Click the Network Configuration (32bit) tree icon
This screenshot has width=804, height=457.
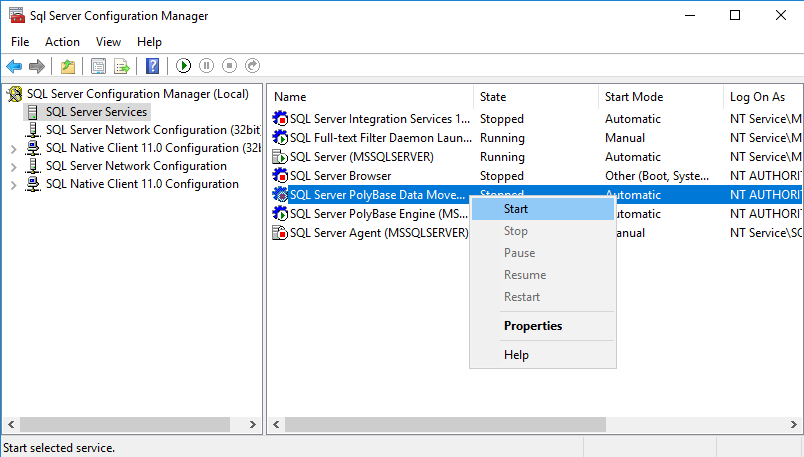33,130
